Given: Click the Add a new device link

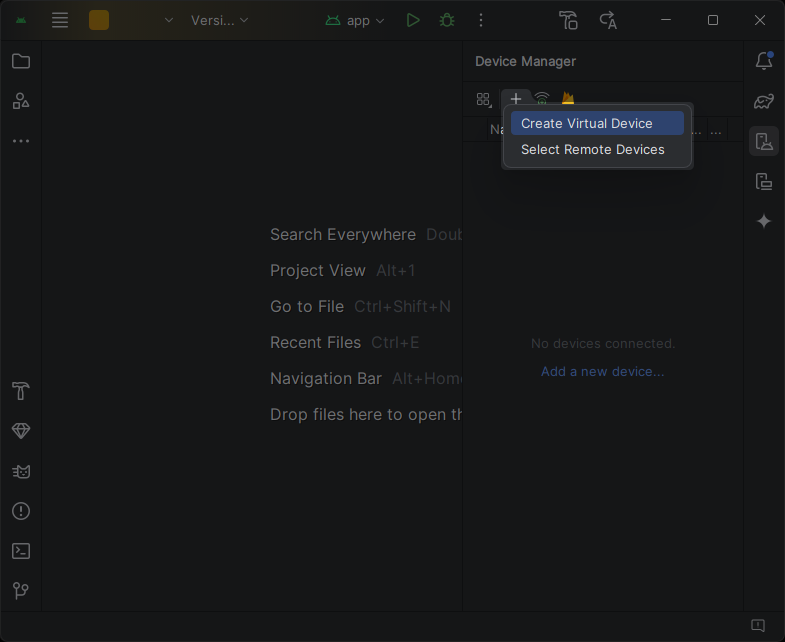Looking at the screenshot, I should (603, 372).
